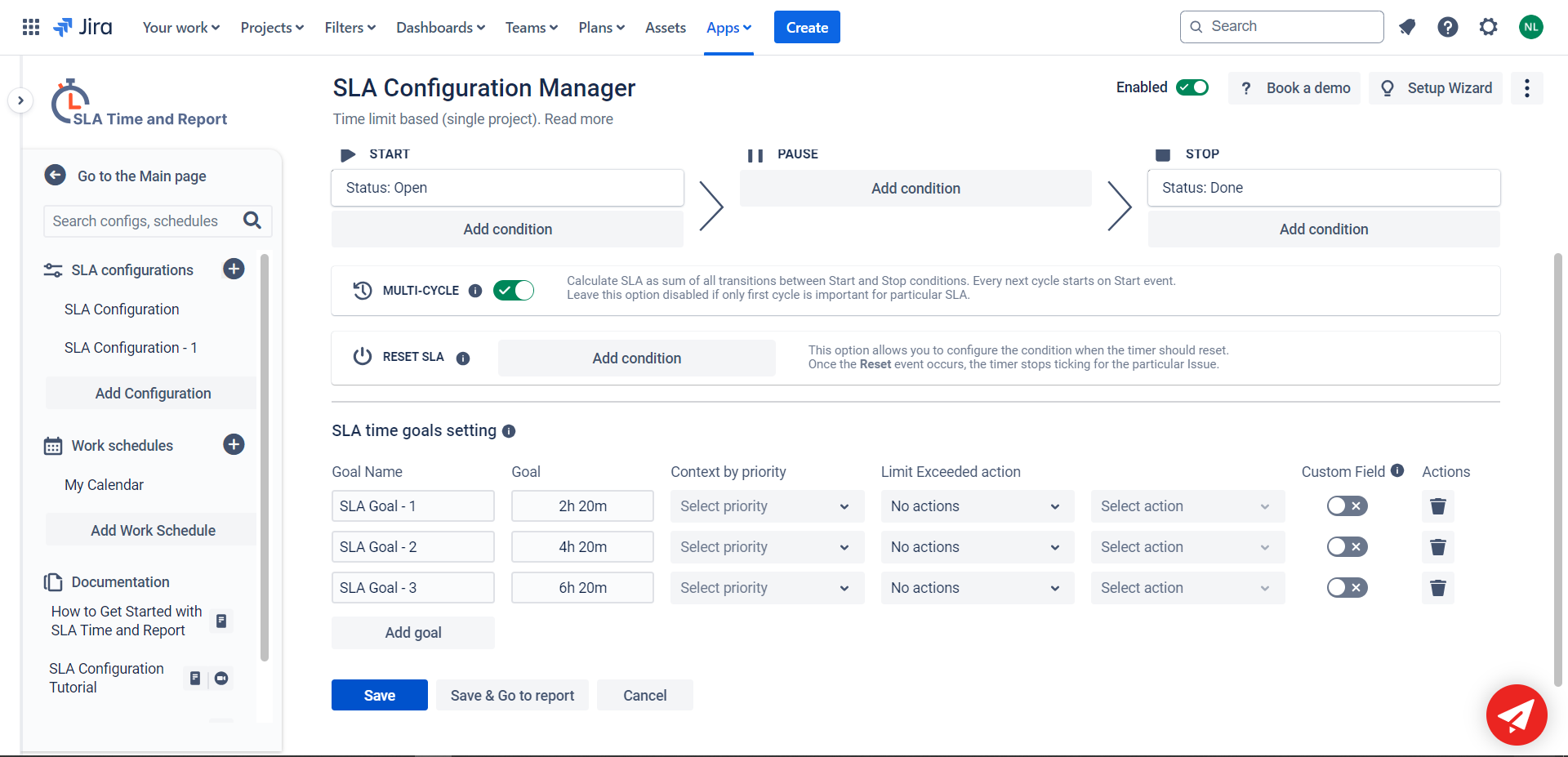Screen dimensions: 1568x757
Task: Click the Add goal button
Action: click(413, 633)
